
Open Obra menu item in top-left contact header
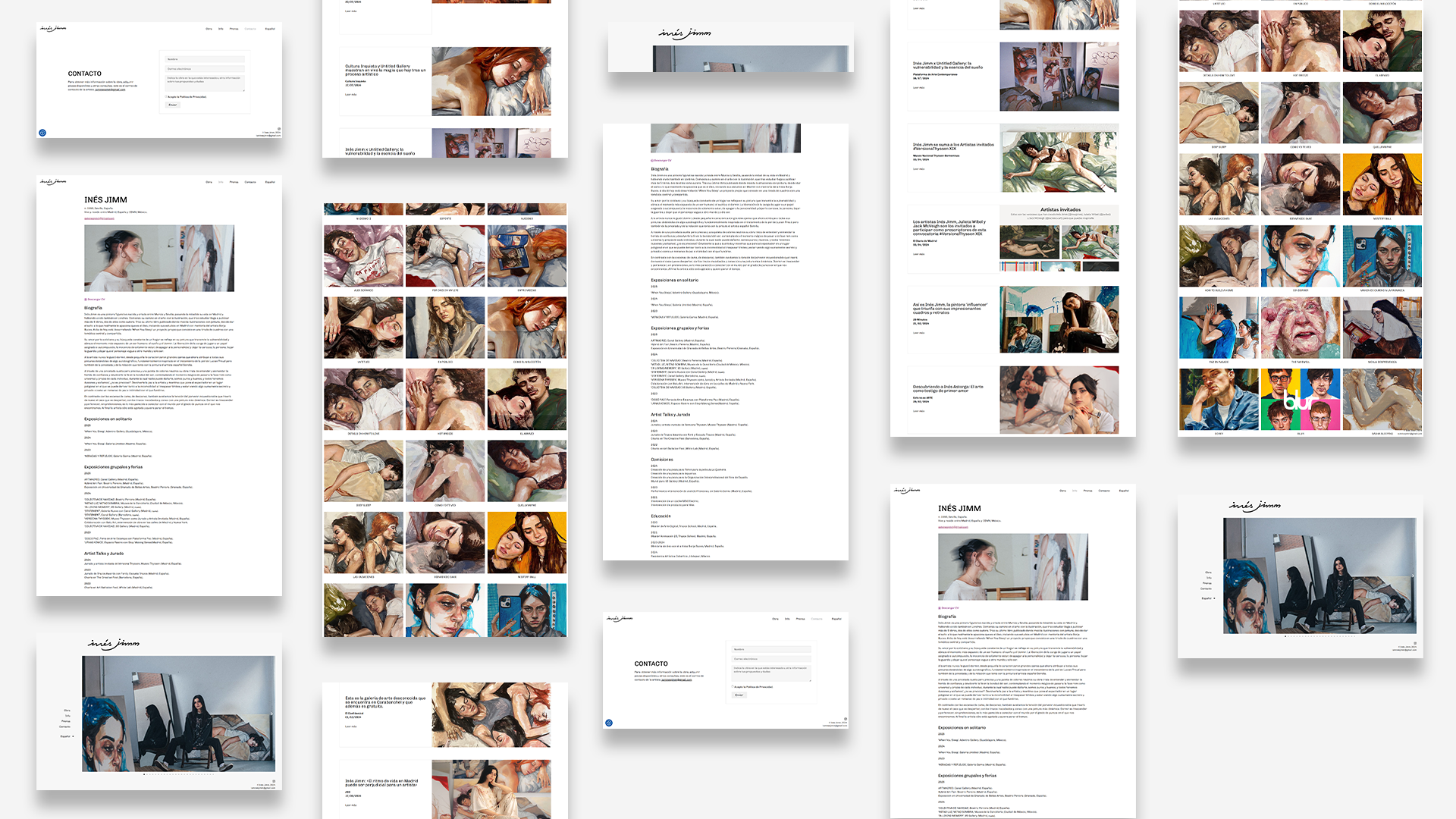pos(209,29)
